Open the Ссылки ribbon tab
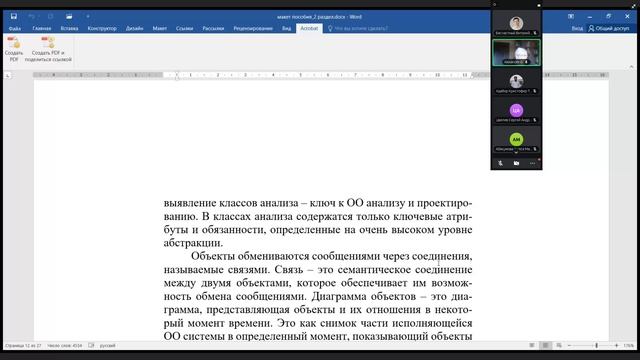This screenshot has width=640, height=360. [x=184, y=29]
